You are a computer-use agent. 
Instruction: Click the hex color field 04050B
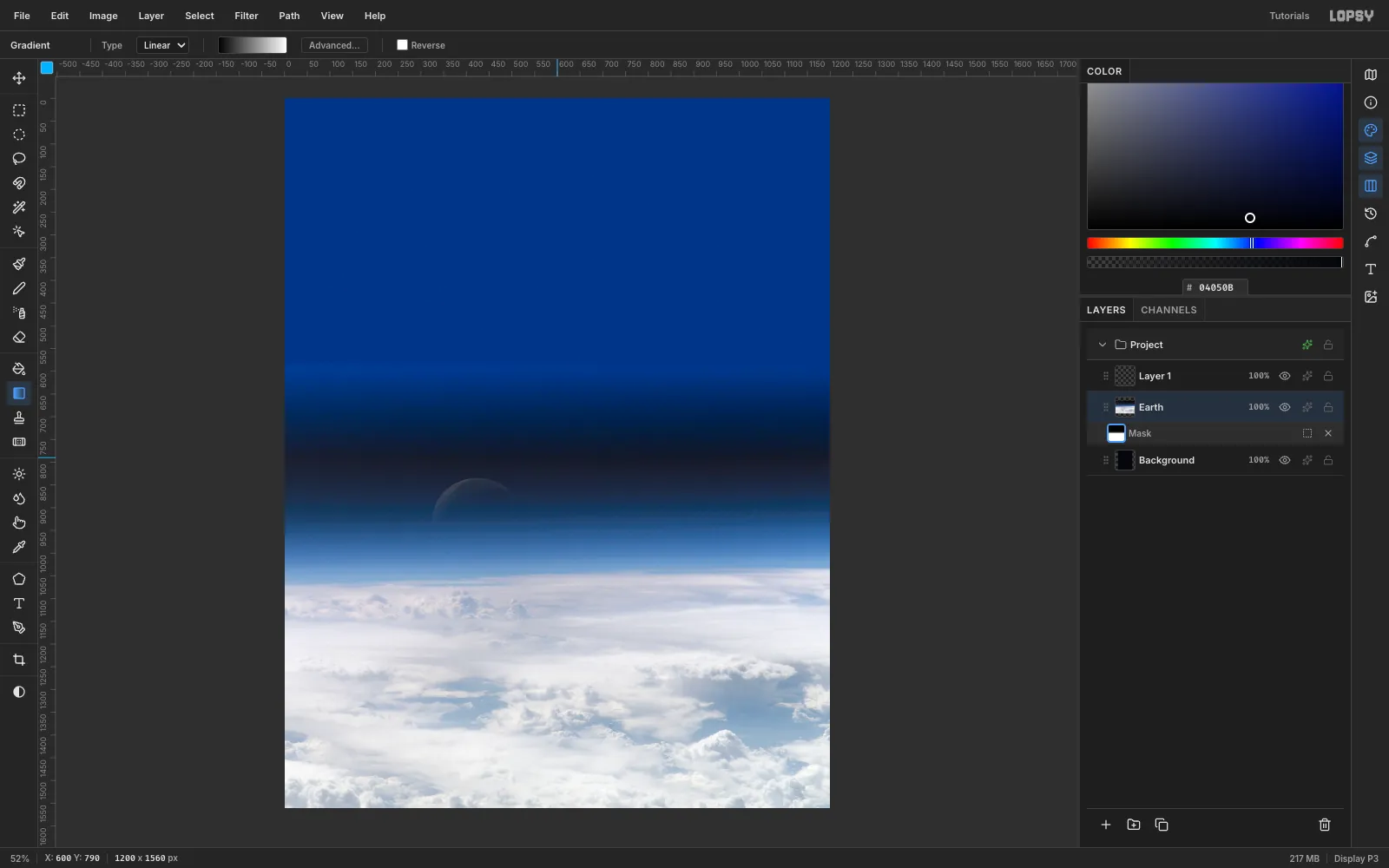[1215, 287]
